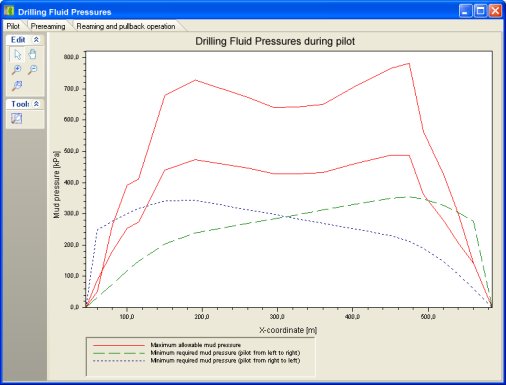Click the zoom rectangle tool
The image size is (506, 385).
tap(17, 85)
